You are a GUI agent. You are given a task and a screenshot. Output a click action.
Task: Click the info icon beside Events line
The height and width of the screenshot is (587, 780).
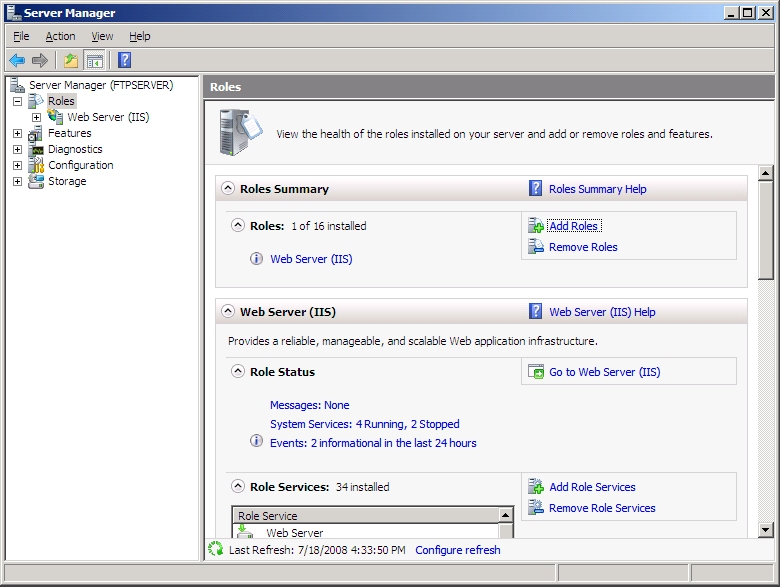tap(256, 441)
